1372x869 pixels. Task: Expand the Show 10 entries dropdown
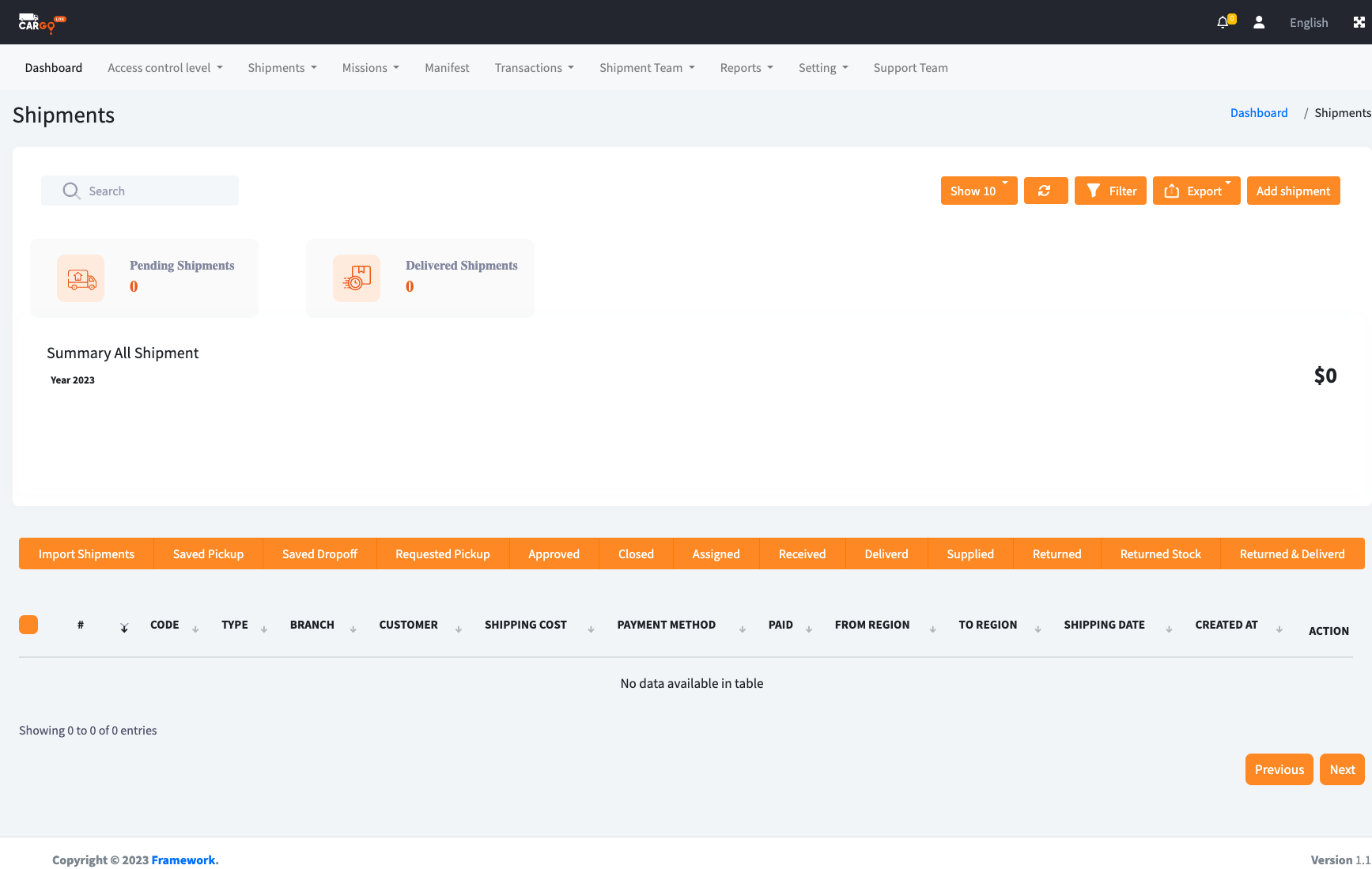pyautogui.click(x=978, y=191)
